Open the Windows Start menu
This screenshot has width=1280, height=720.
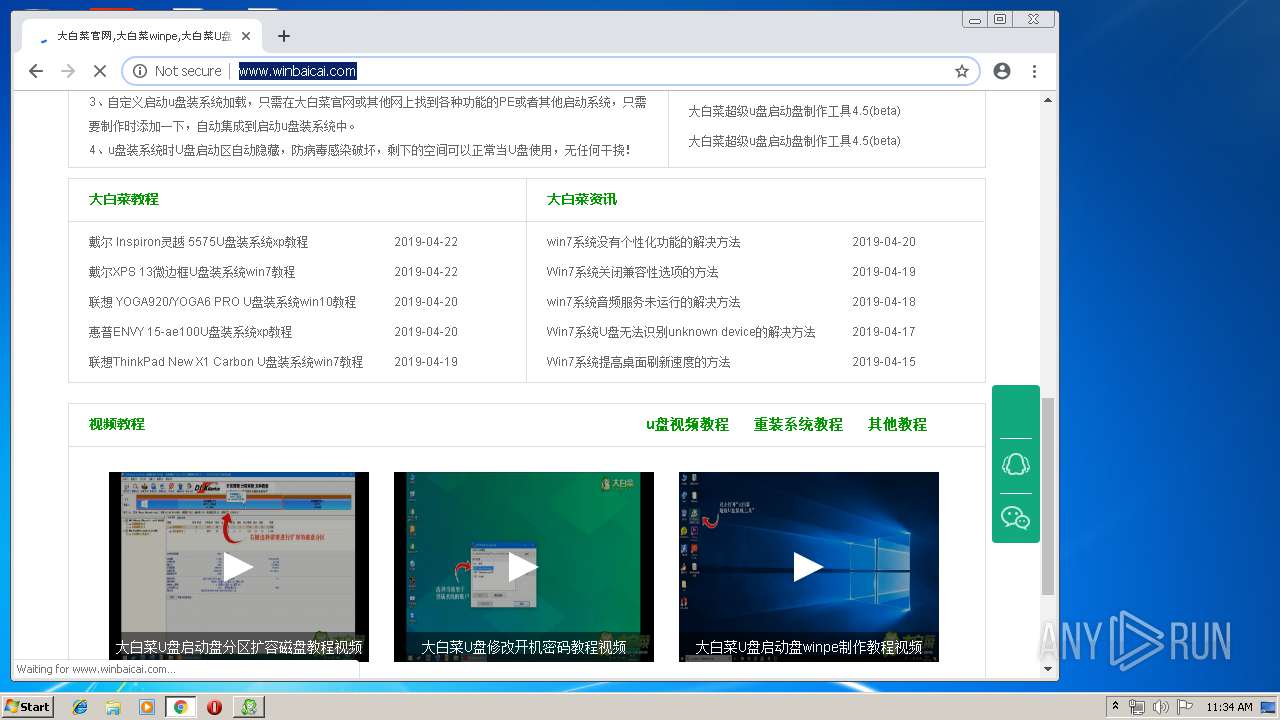click(x=28, y=706)
